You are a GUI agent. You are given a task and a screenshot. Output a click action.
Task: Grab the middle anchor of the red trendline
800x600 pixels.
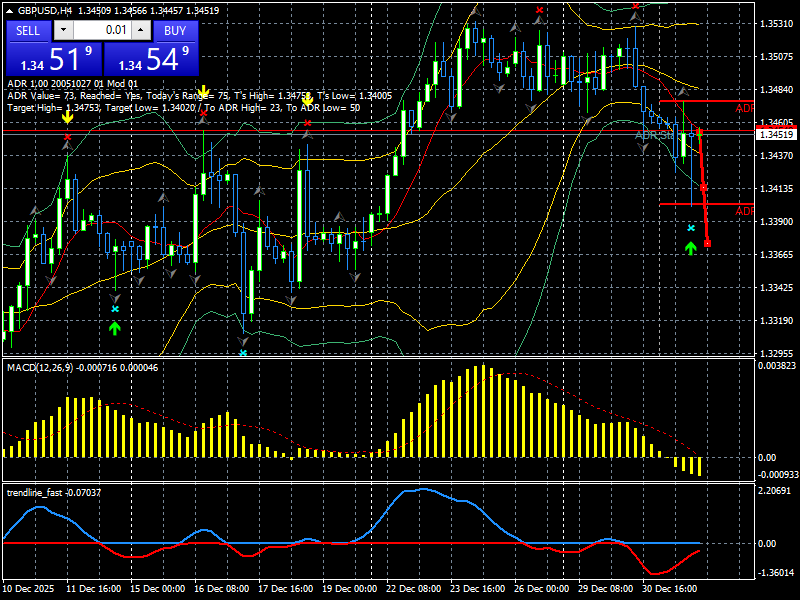[704, 188]
